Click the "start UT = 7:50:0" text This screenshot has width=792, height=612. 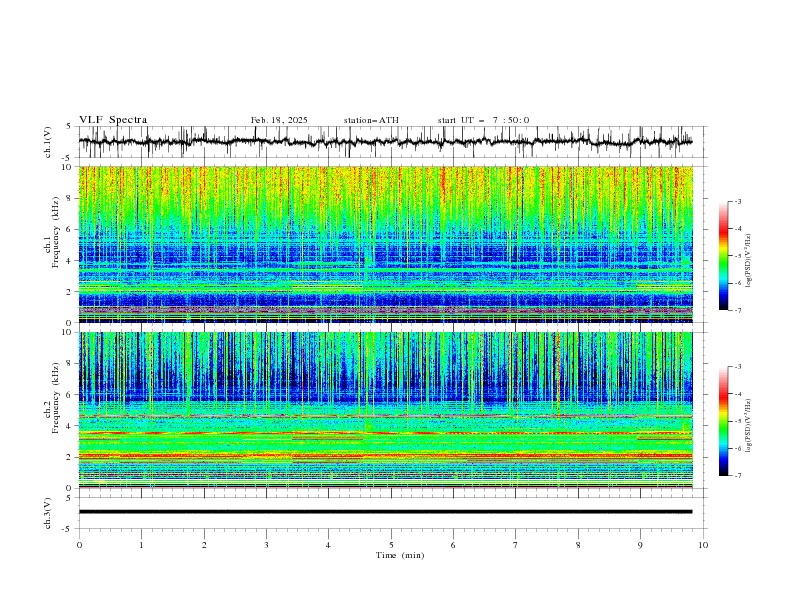coord(483,120)
